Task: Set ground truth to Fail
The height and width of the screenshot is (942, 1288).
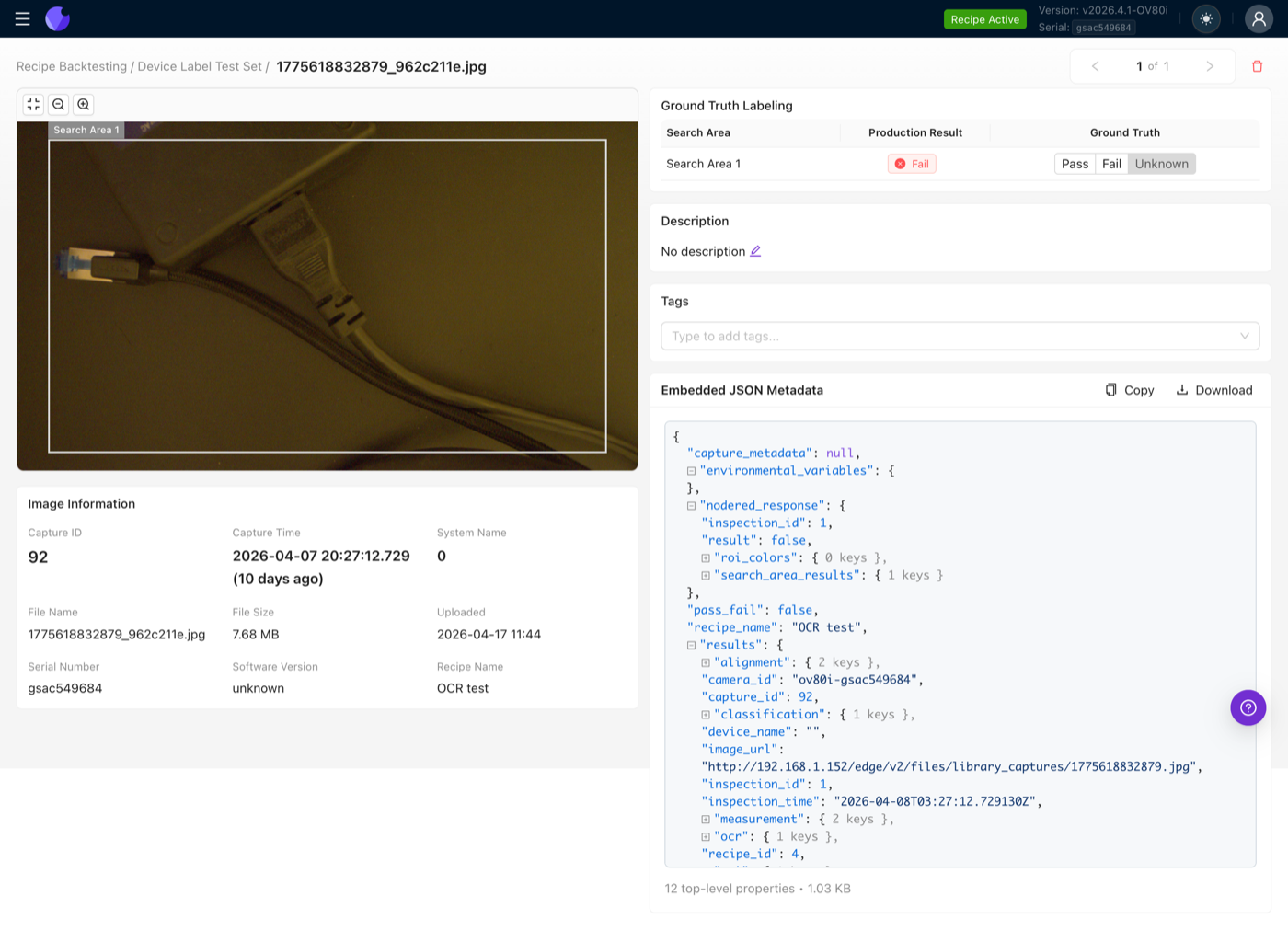Action: (1111, 163)
